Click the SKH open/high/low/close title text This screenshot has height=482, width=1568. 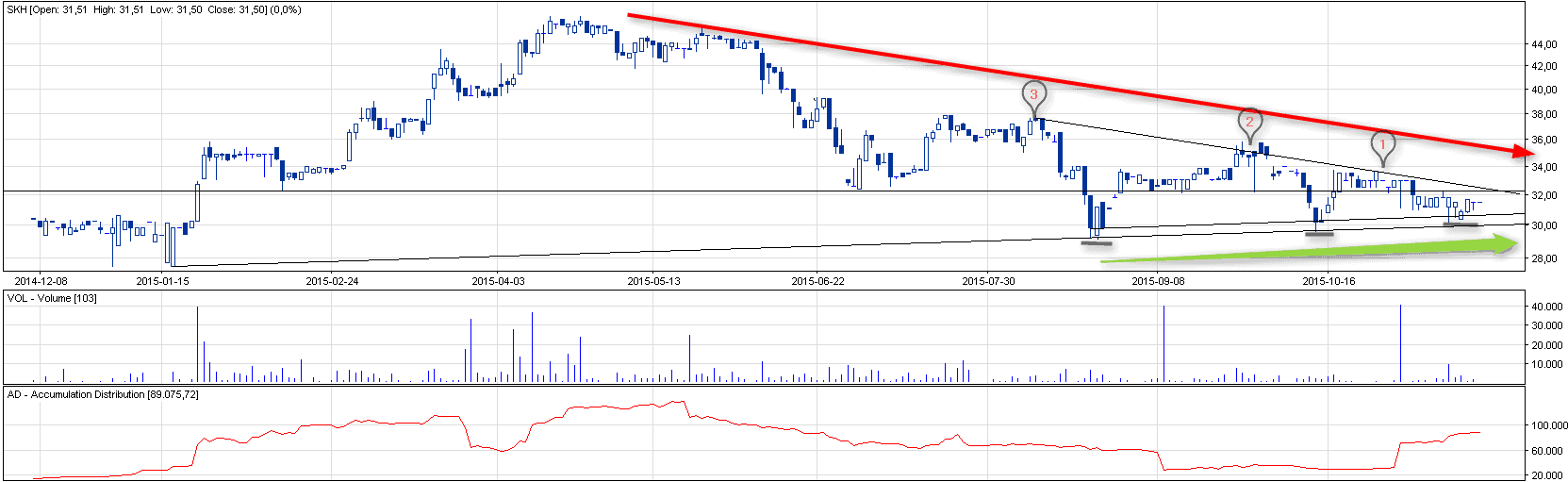click(x=154, y=9)
